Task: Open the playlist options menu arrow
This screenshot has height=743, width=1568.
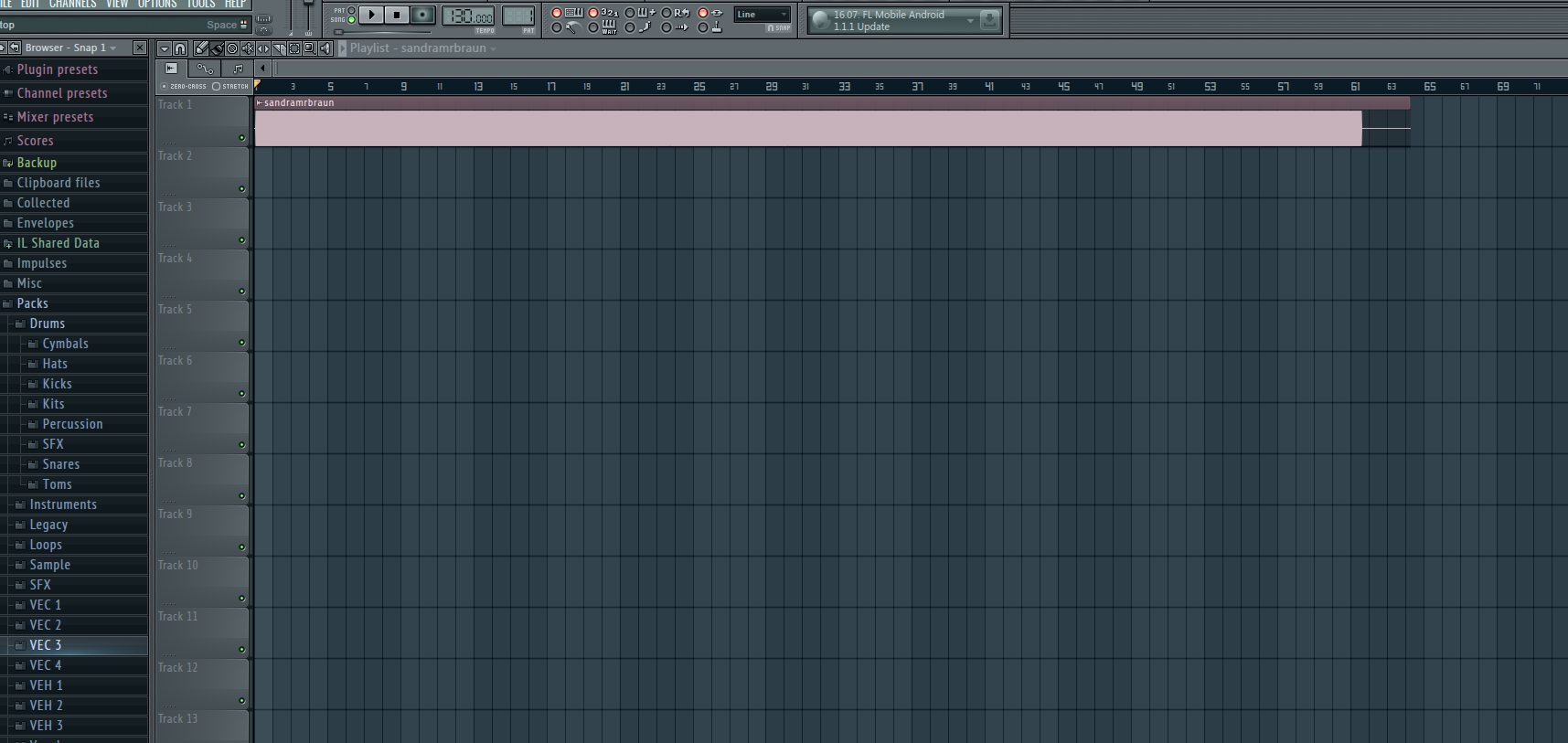Action: coord(164,48)
